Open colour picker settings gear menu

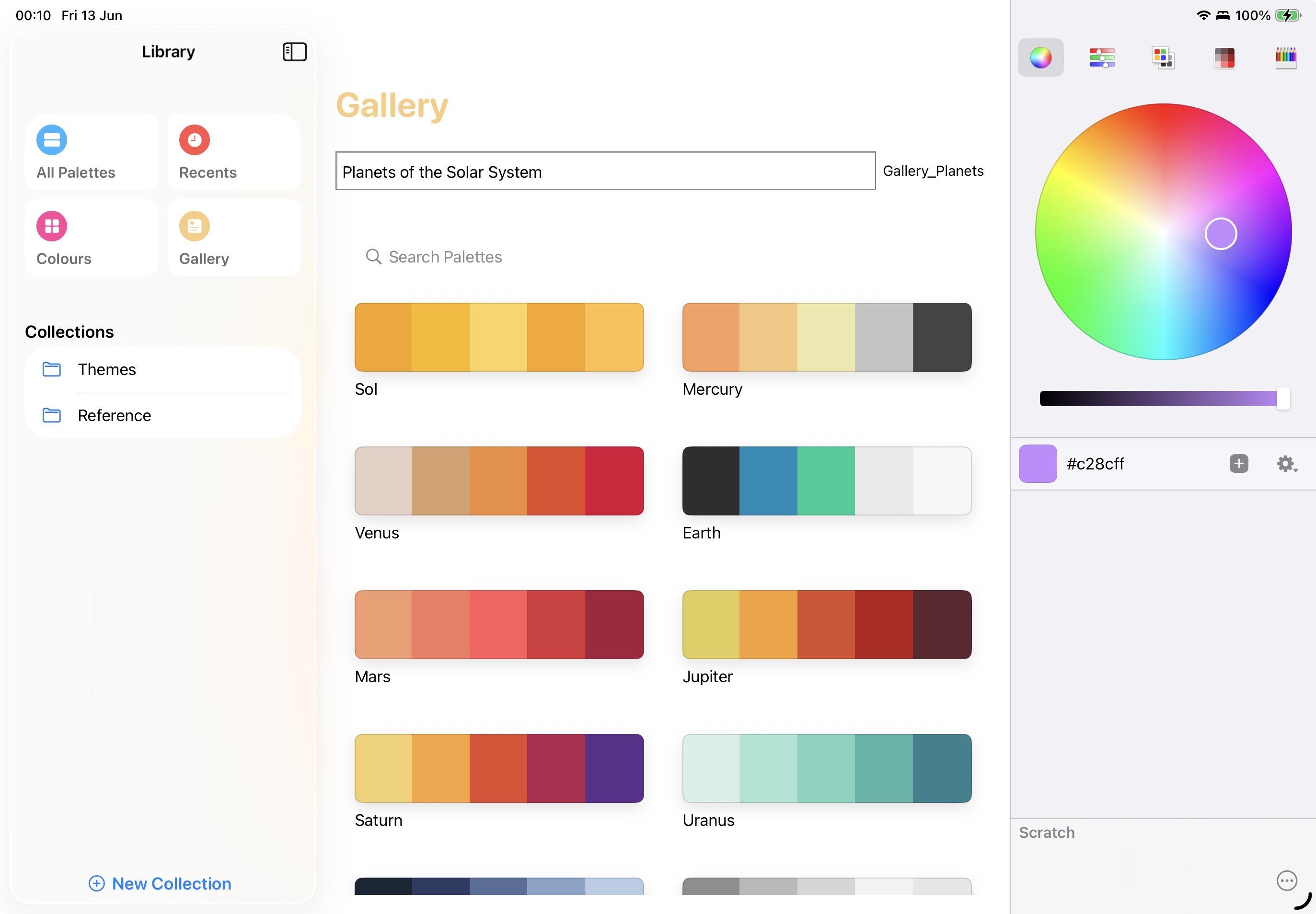(x=1287, y=463)
